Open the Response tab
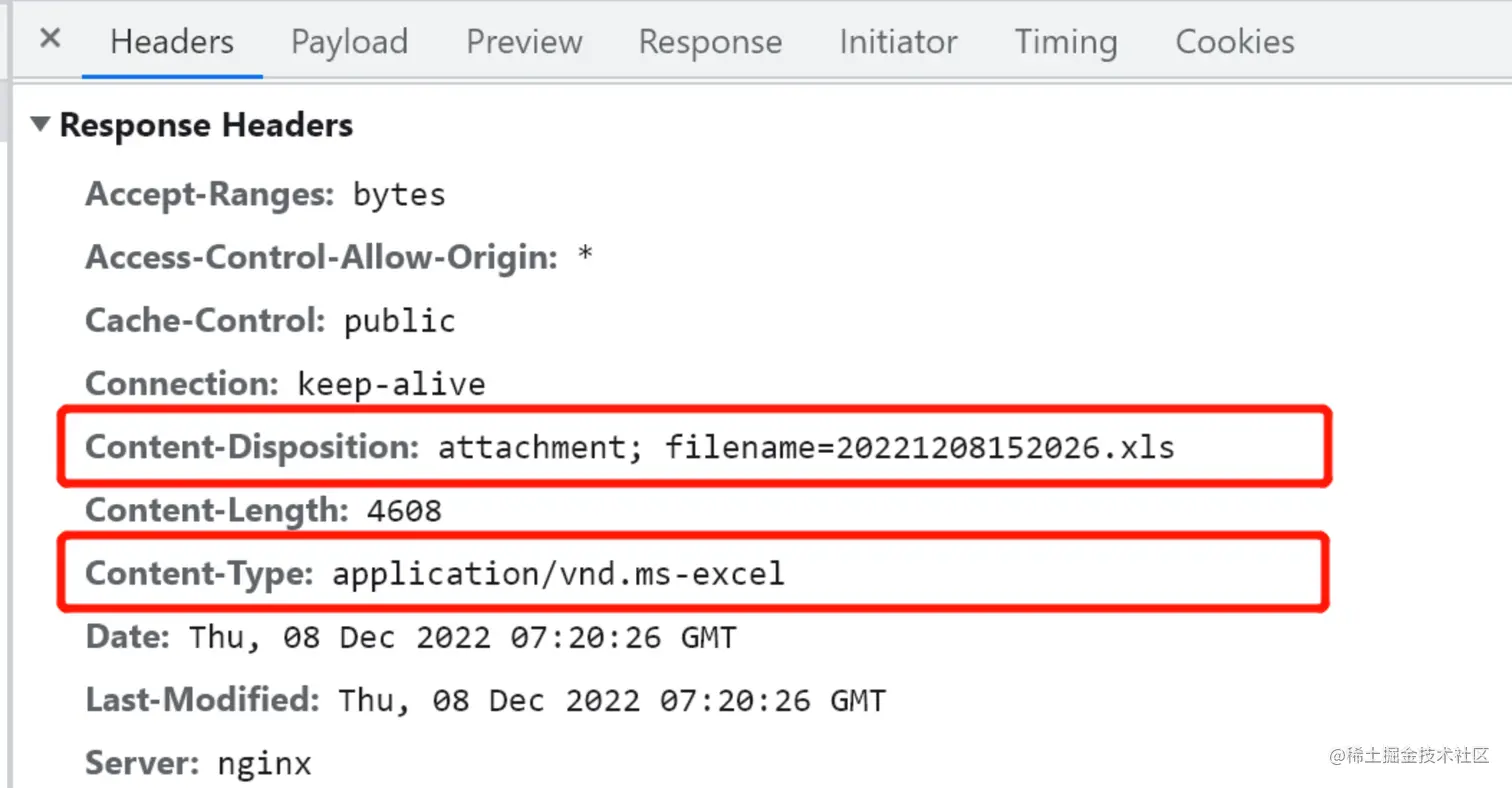This screenshot has height=788, width=1512. point(710,42)
